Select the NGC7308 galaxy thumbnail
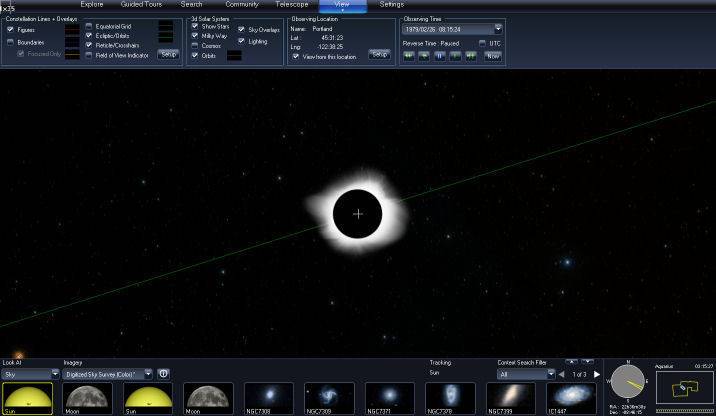Screen dimensions: 716x416 [269, 397]
